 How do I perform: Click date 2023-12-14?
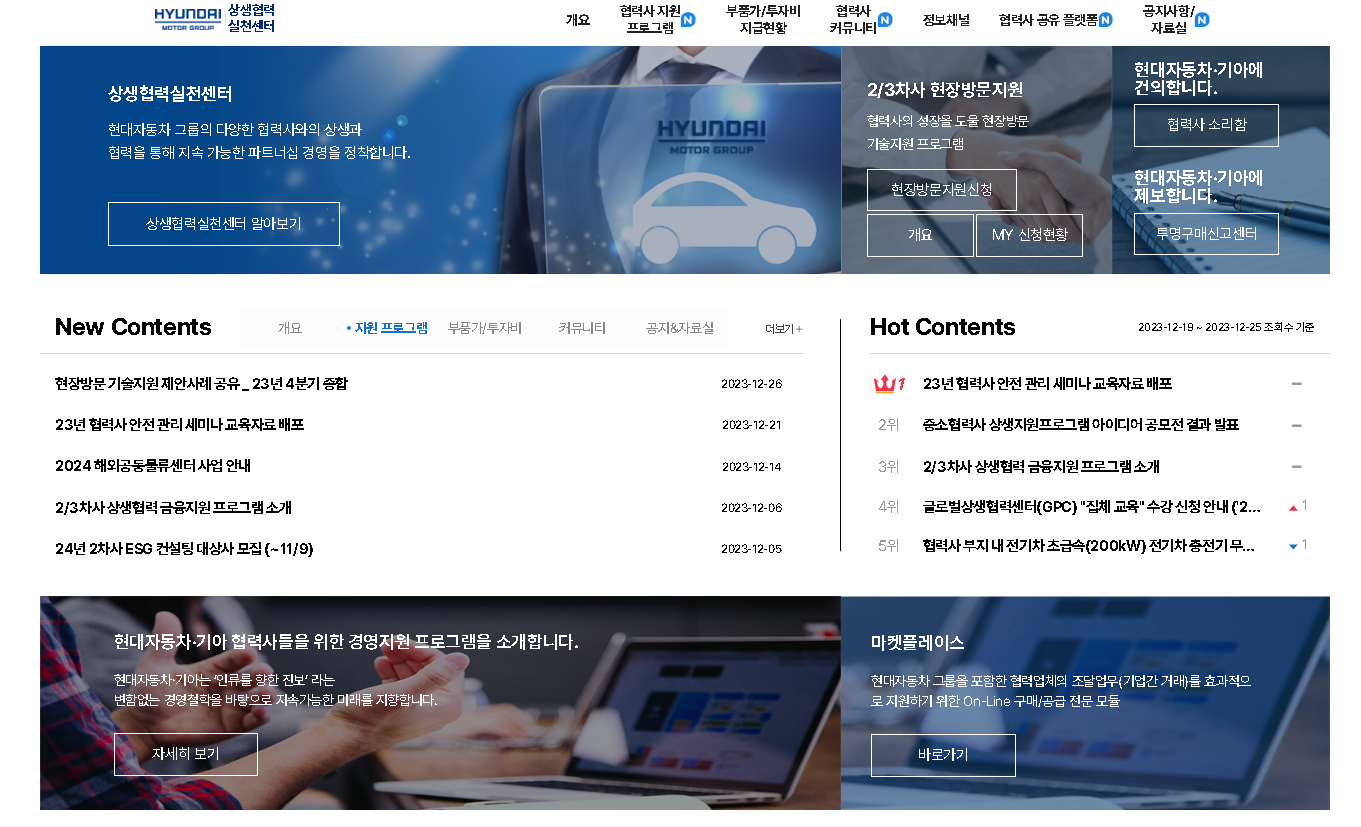click(752, 467)
